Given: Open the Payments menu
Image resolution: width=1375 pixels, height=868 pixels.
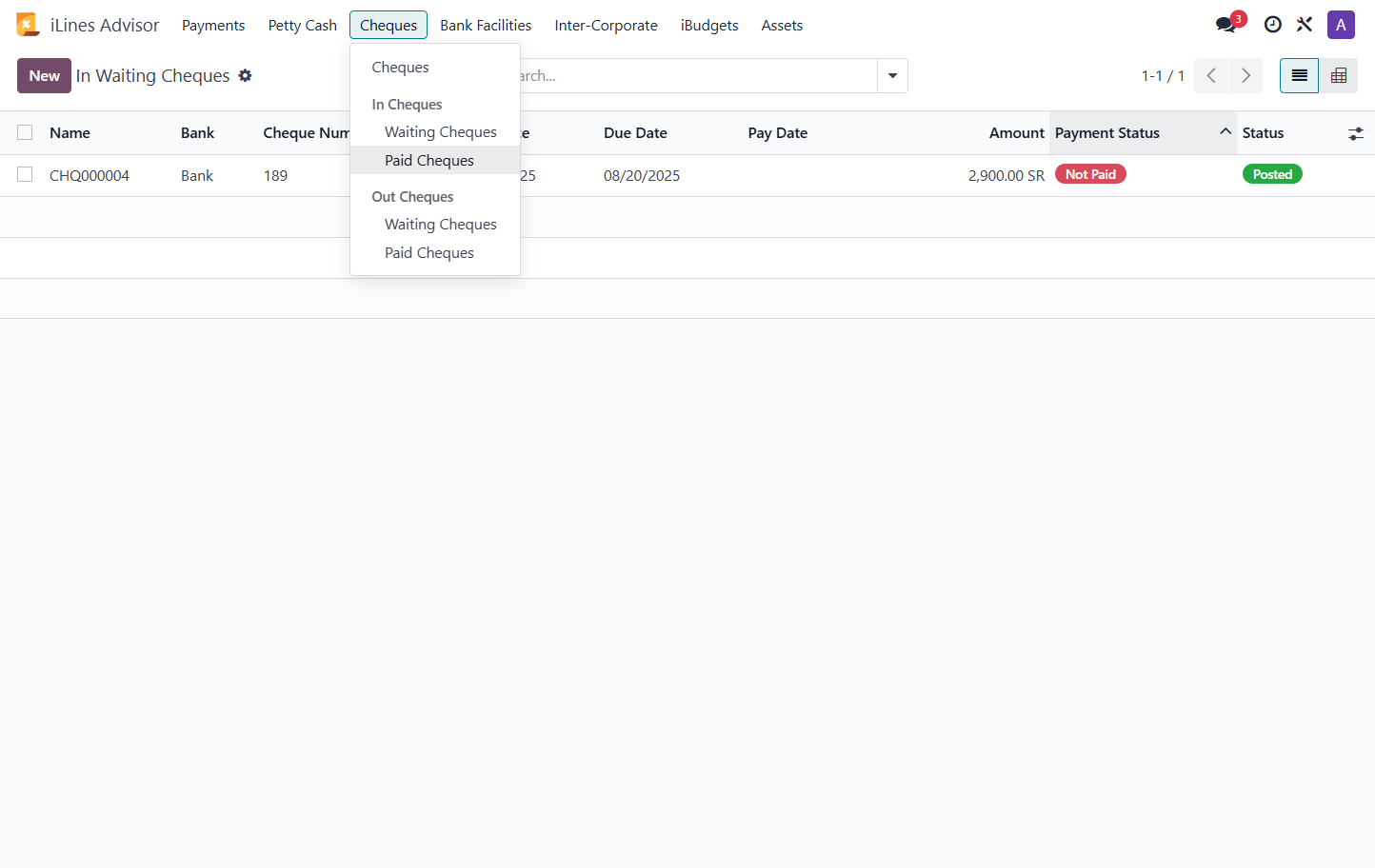Looking at the screenshot, I should coord(213,25).
